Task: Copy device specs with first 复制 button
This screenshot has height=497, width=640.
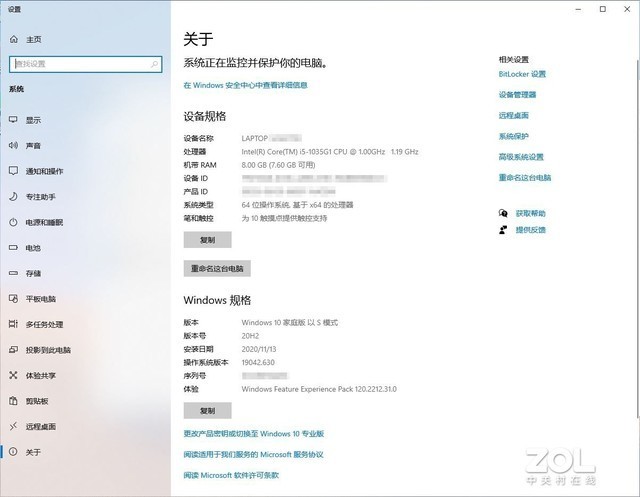Action: pos(207,240)
